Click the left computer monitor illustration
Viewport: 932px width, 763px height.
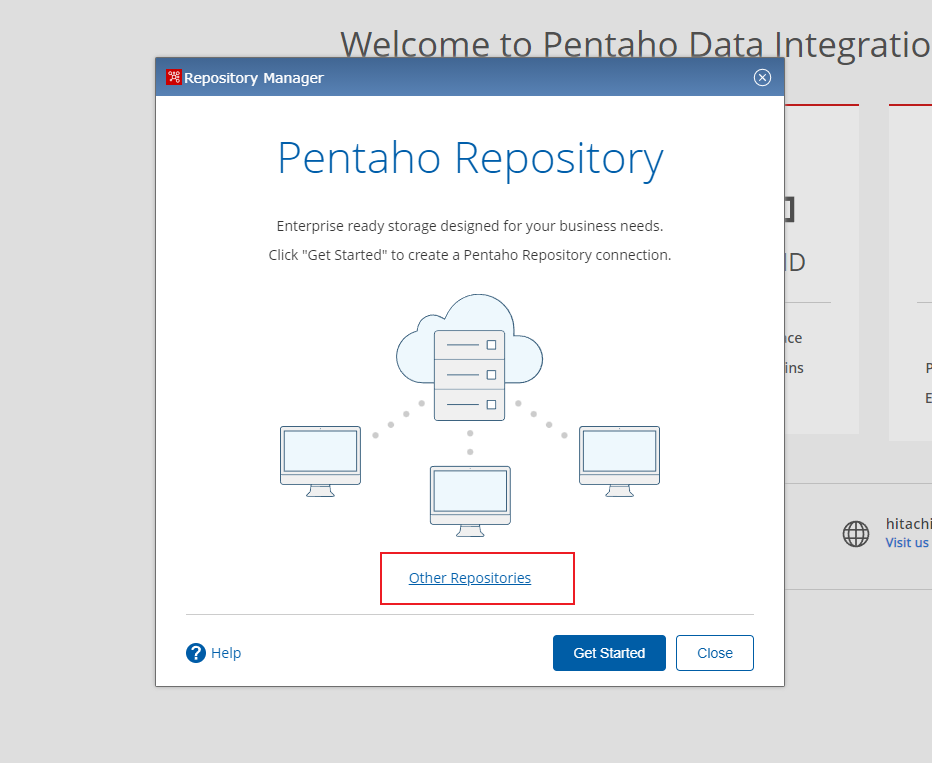(320, 461)
